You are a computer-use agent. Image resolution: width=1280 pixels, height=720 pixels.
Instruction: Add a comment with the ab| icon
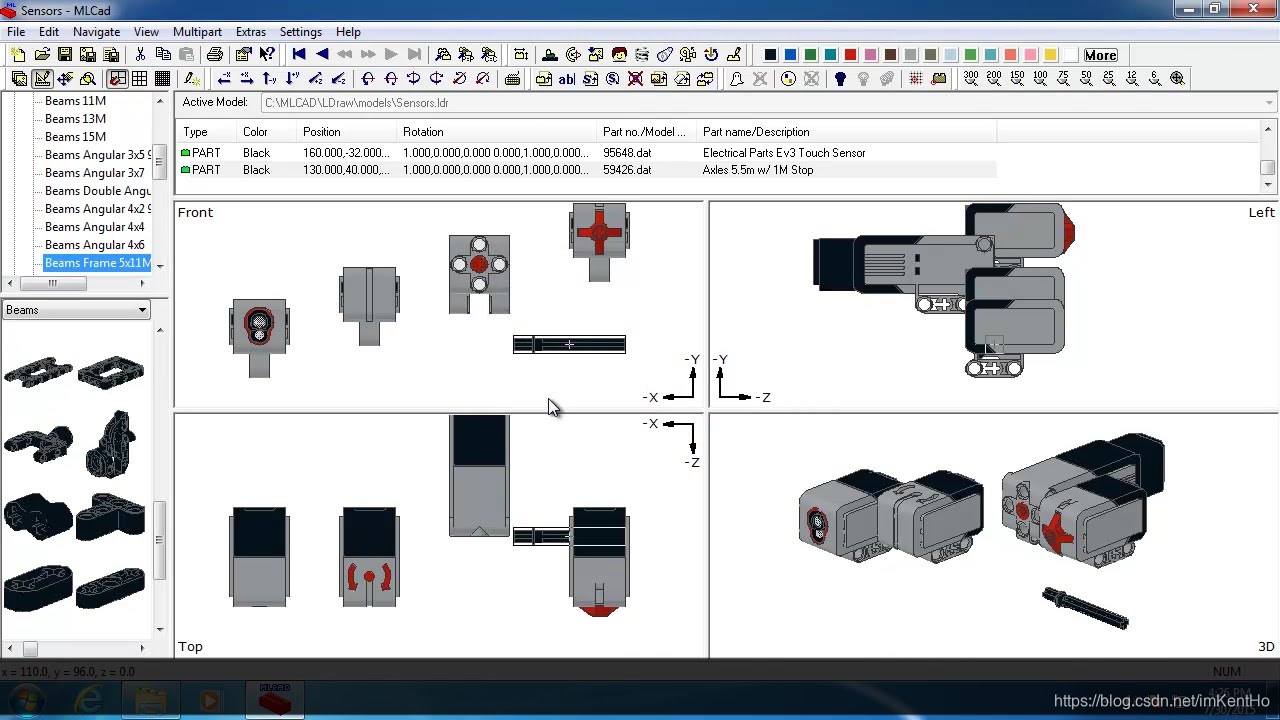coord(567,79)
